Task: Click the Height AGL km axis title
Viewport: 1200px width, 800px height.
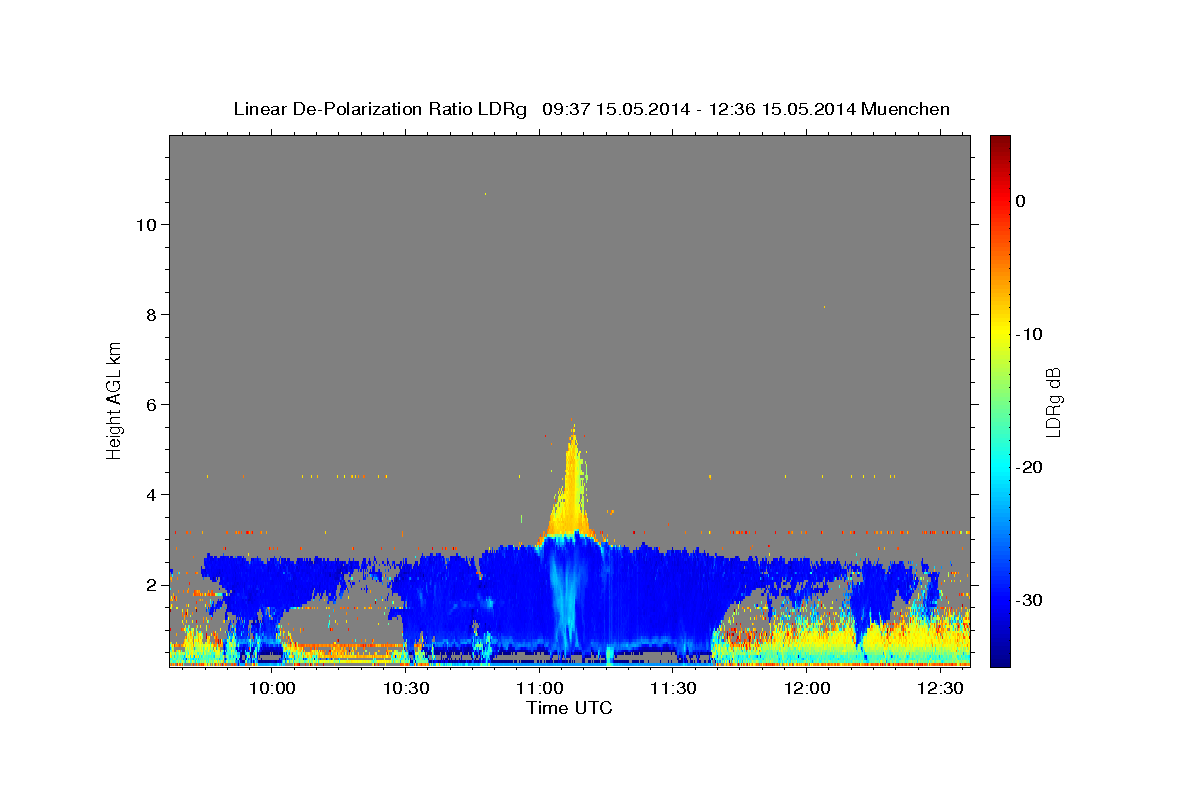Action: tap(114, 399)
